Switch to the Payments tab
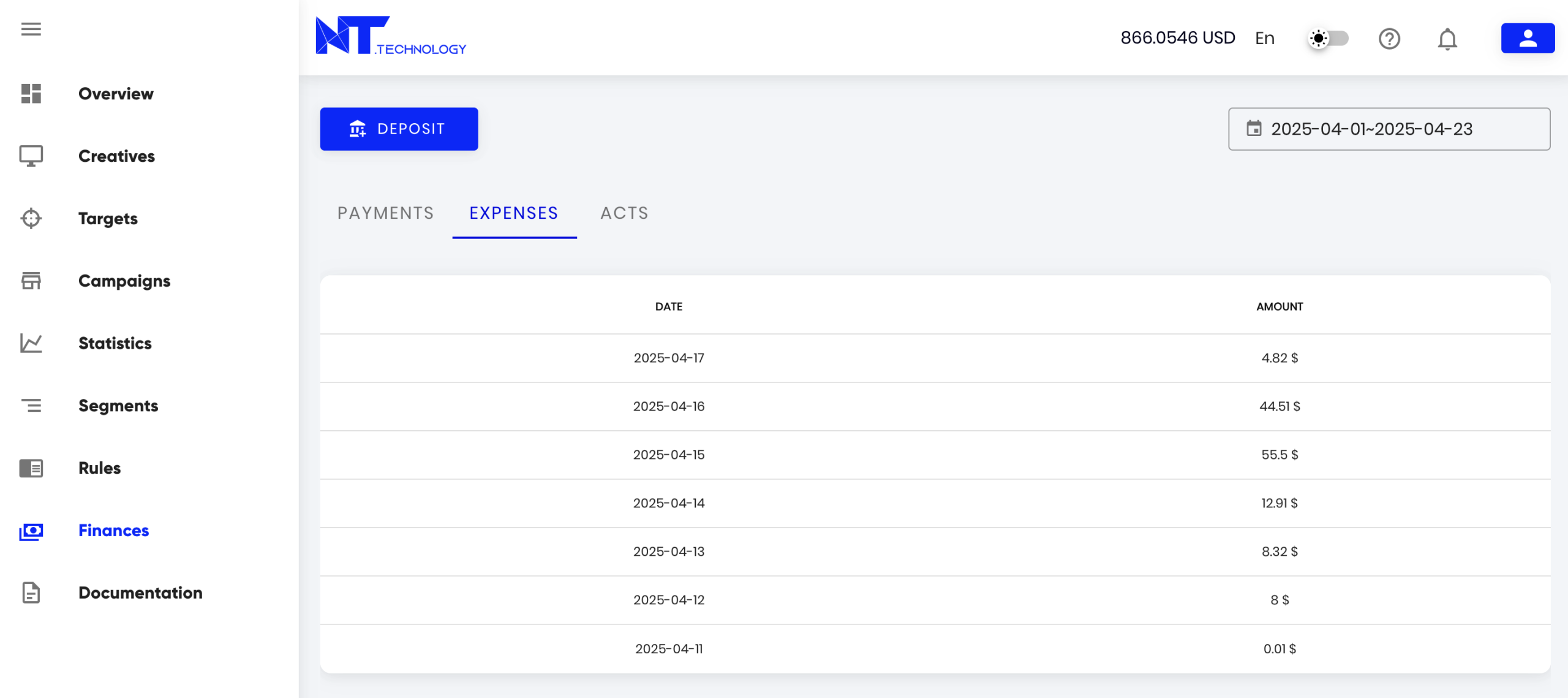This screenshot has width=1568, height=698. tap(385, 213)
